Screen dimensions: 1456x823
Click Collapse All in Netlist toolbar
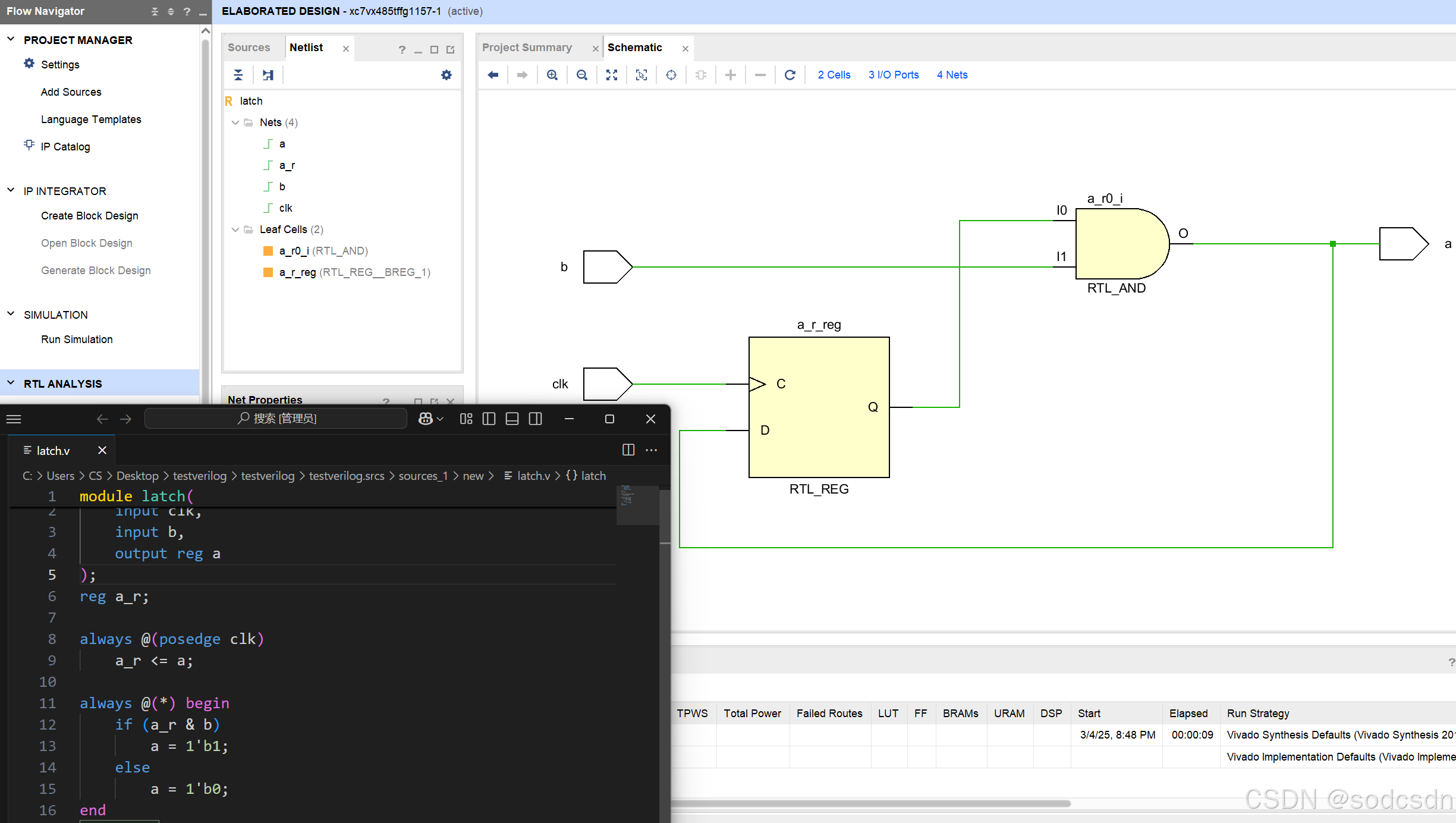238,75
